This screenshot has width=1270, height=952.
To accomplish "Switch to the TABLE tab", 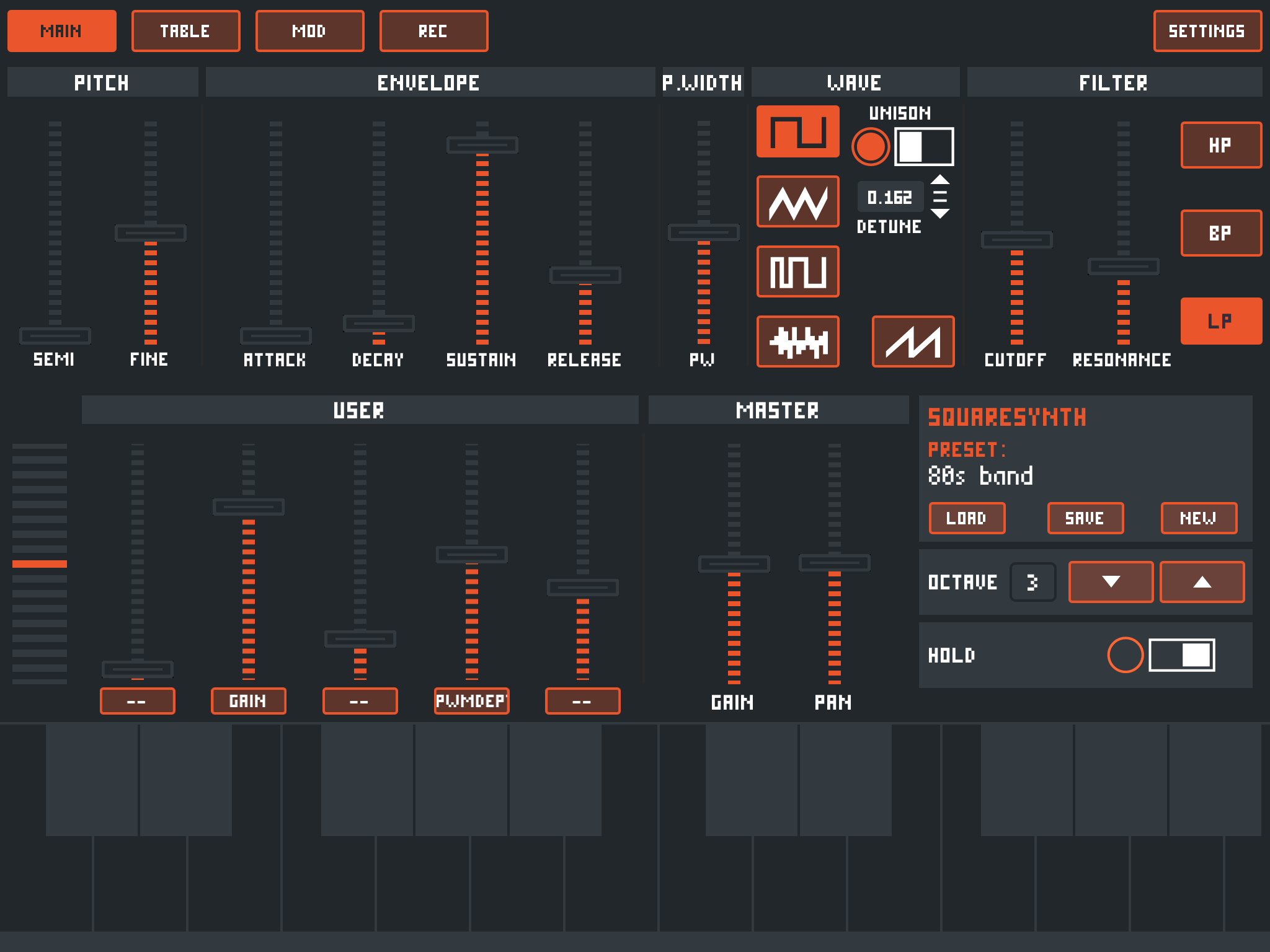I will click(185, 31).
